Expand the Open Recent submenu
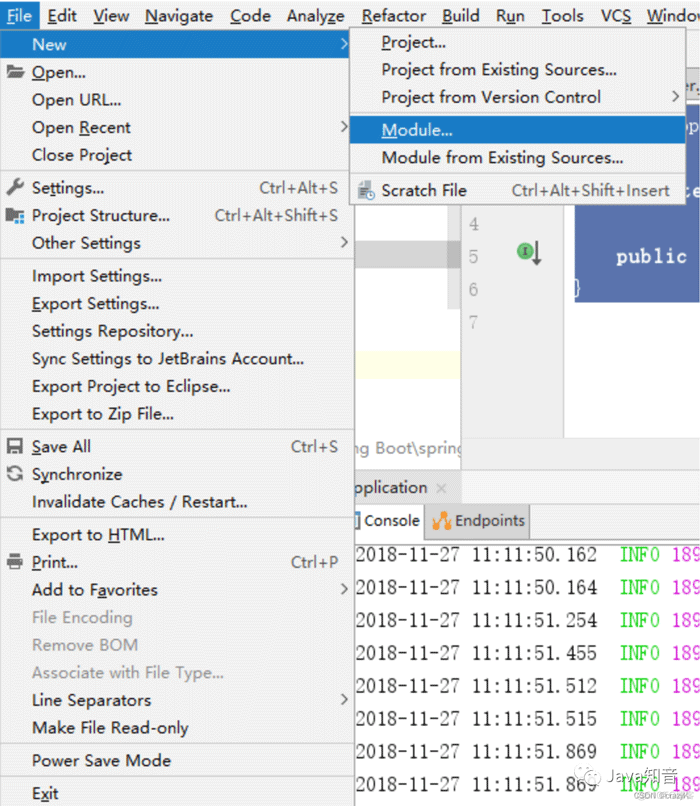The image size is (700, 806). (x=344, y=127)
